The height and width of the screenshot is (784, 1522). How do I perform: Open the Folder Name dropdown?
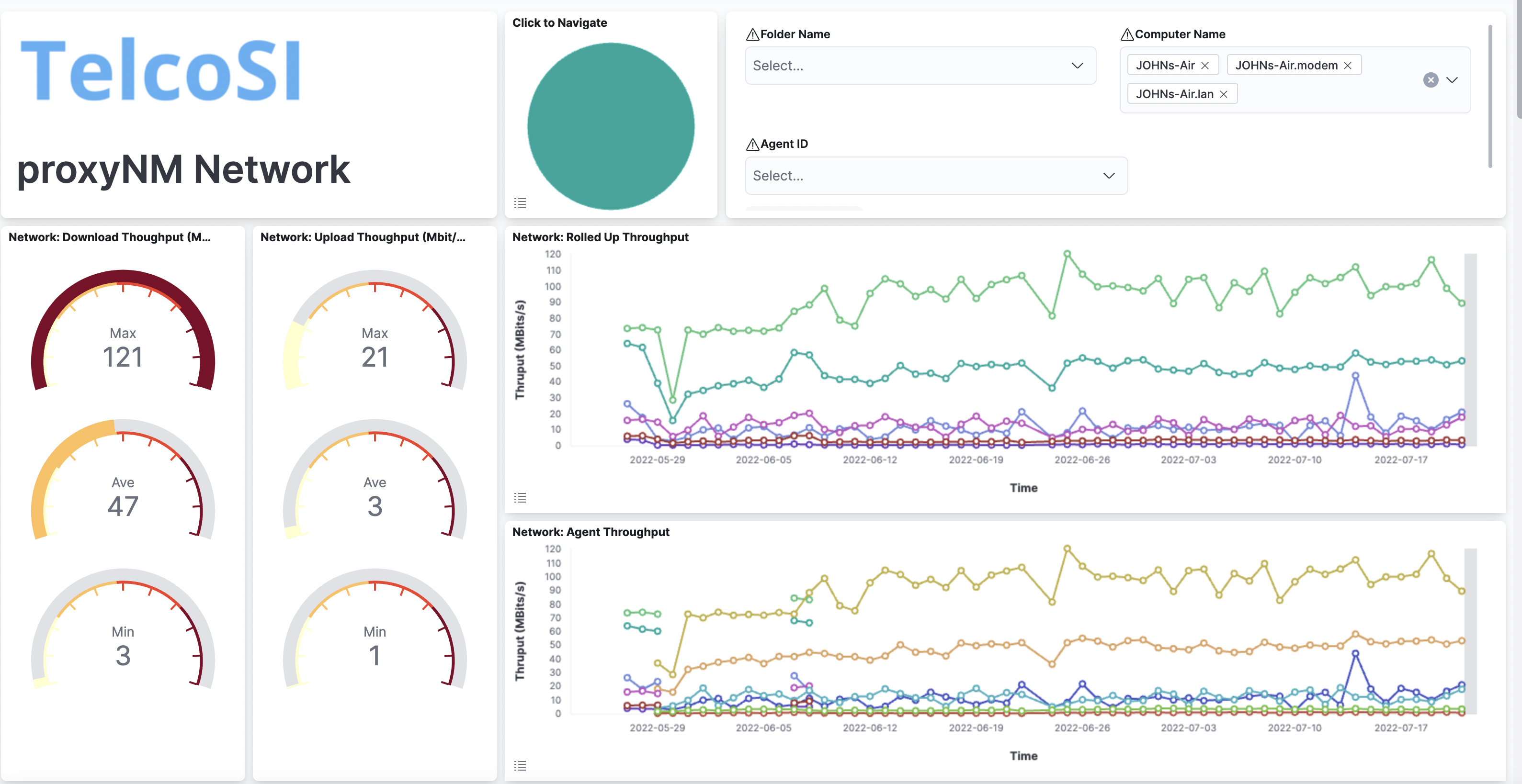click(920, 66)
